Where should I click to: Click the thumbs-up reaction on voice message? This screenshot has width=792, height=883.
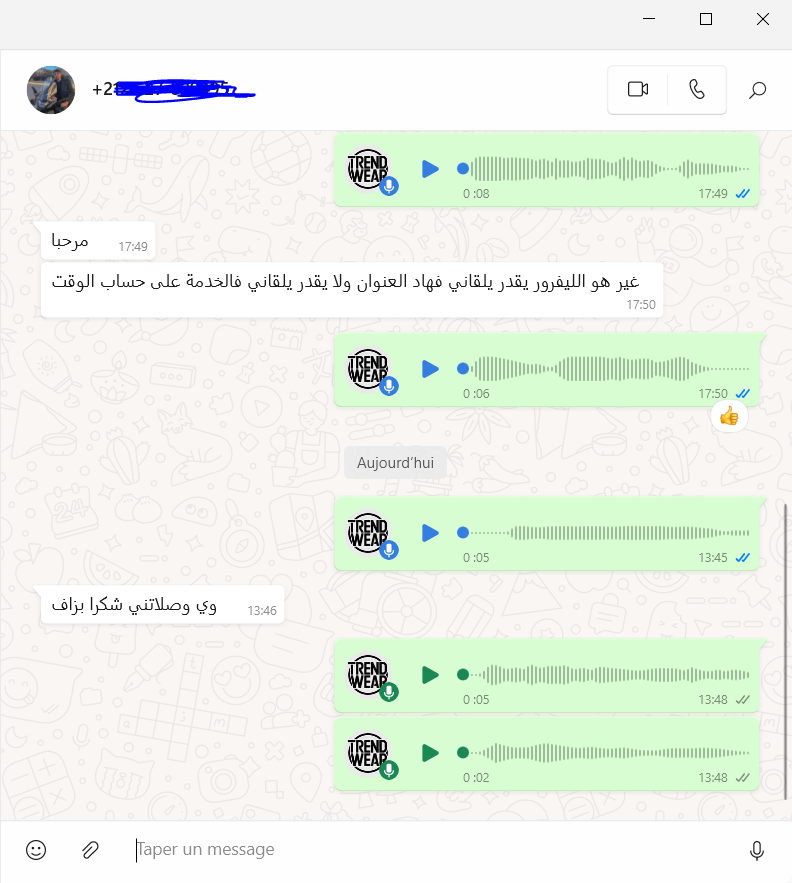click(729, 417)
